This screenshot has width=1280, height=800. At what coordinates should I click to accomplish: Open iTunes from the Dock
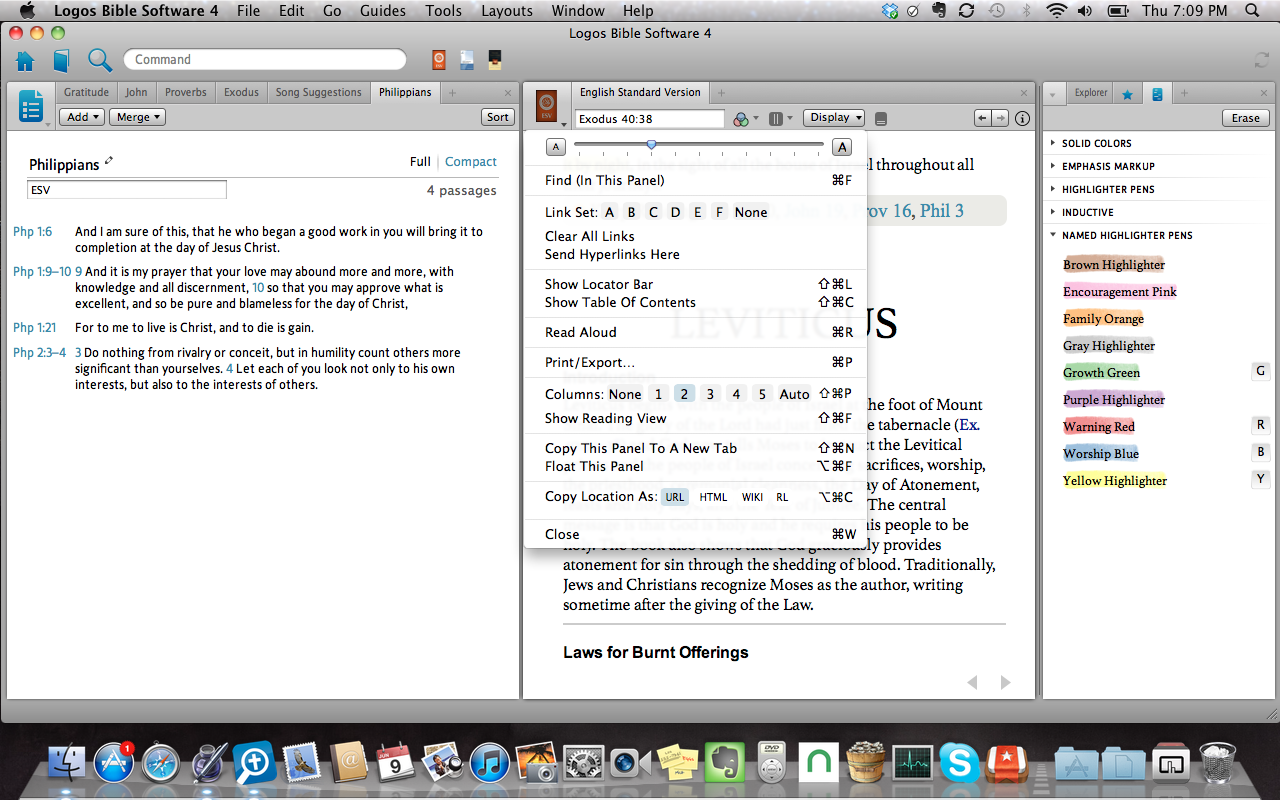coord(490,764)
